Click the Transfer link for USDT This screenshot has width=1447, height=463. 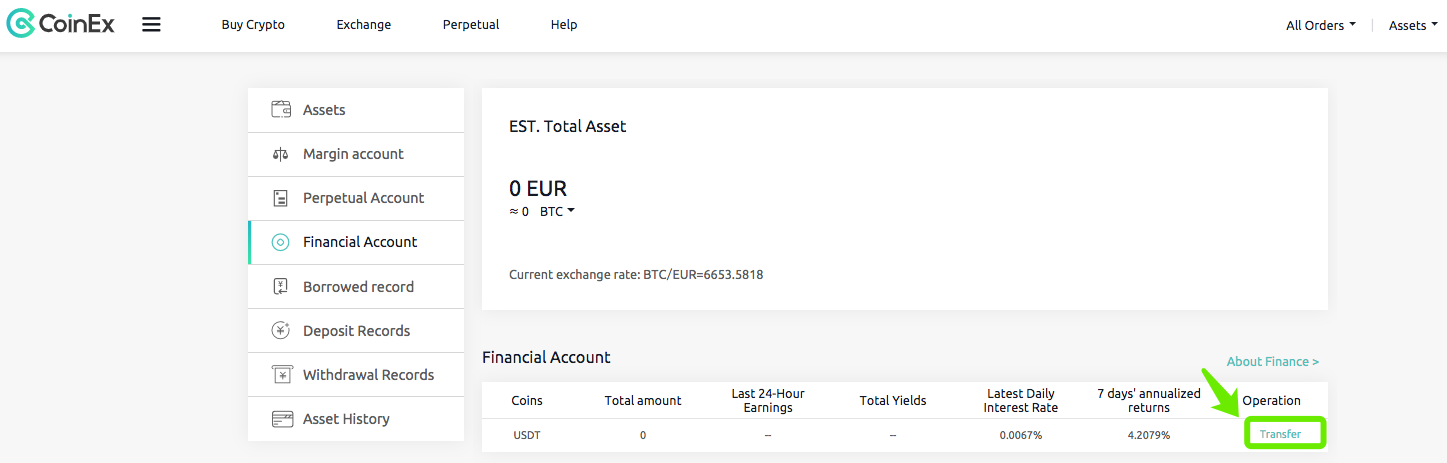(1280, 434)
